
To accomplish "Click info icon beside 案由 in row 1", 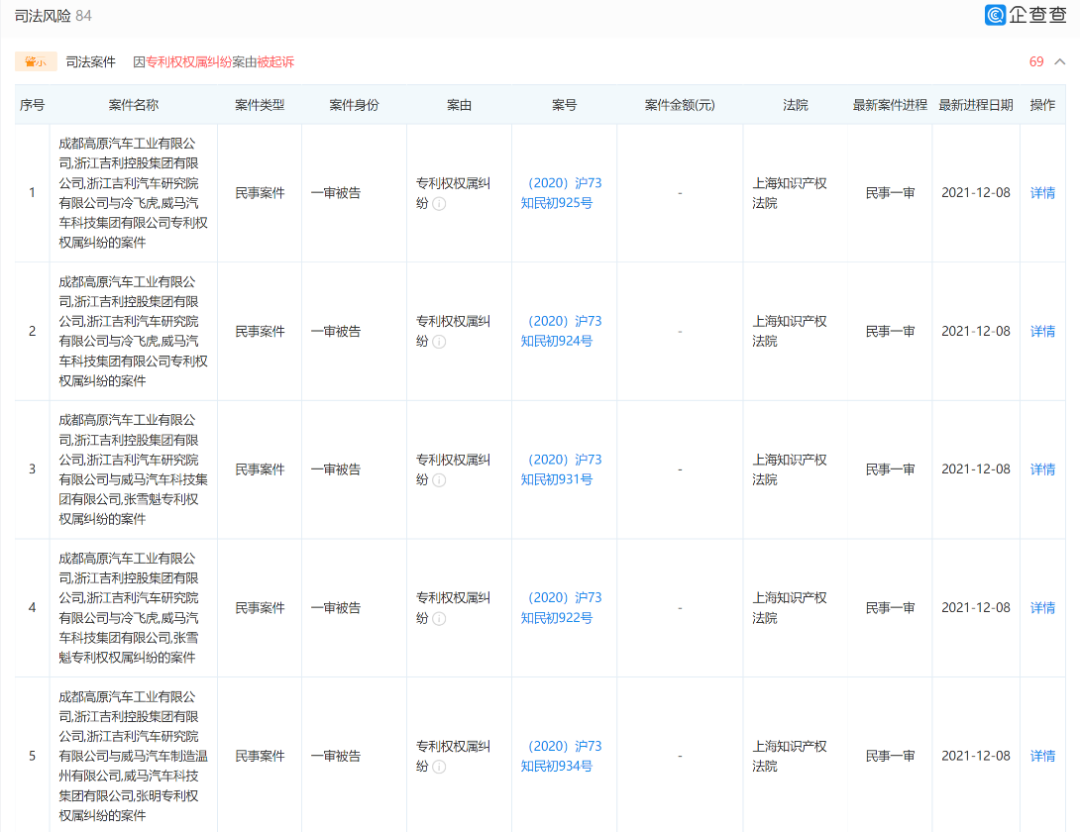I will [x=439, y=204].
